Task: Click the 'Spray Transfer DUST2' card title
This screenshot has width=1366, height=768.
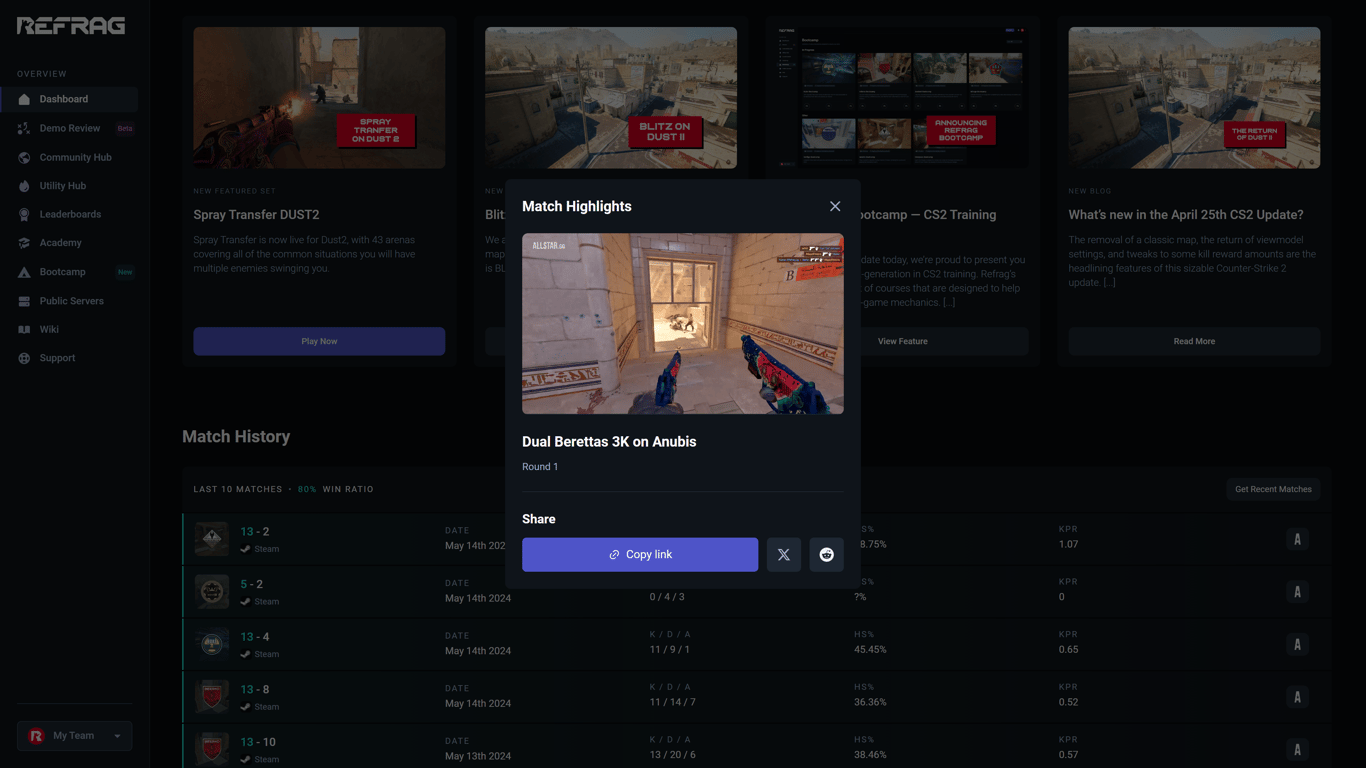Action: click(256, 215)
